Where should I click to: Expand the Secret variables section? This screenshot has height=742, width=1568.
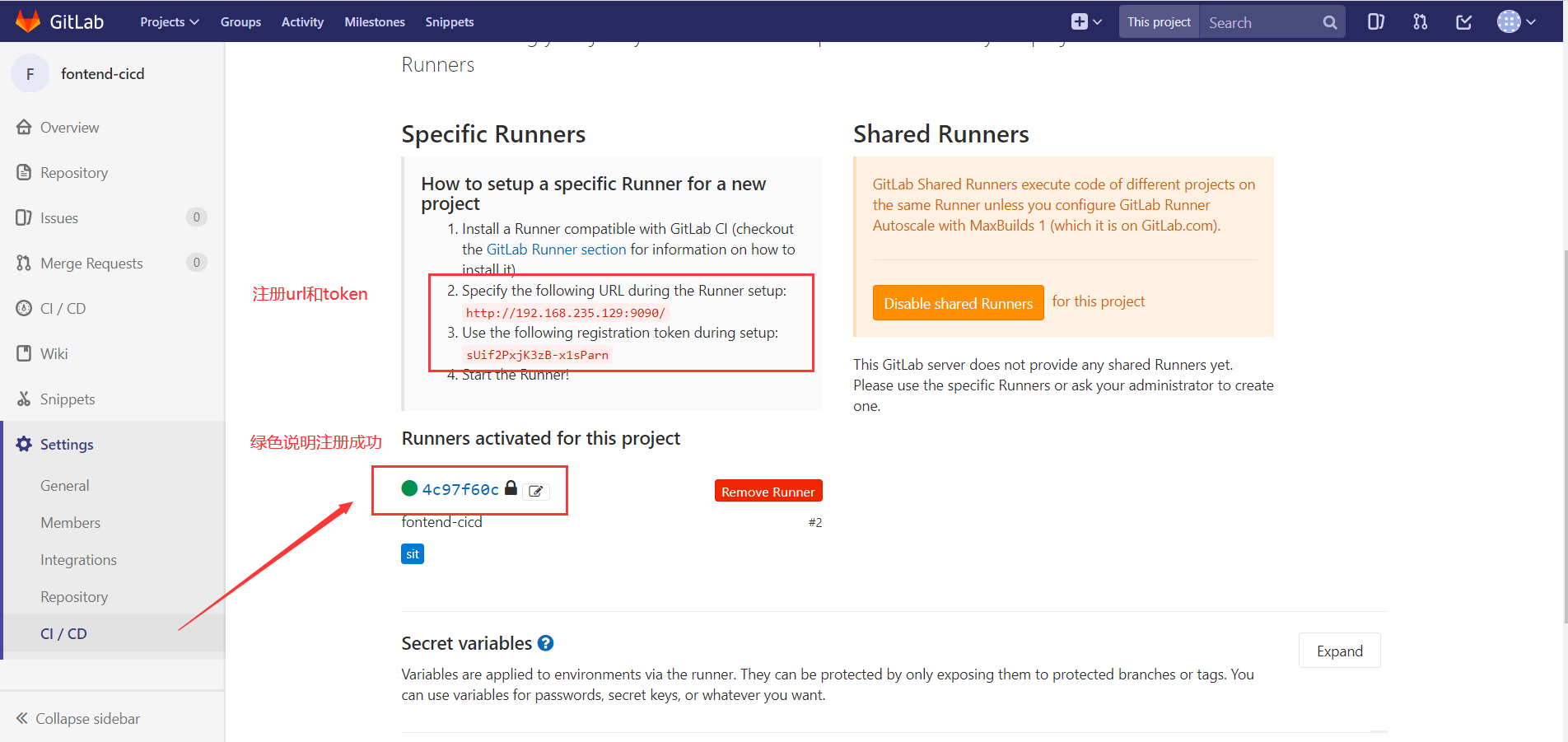tap(1339, 651)
